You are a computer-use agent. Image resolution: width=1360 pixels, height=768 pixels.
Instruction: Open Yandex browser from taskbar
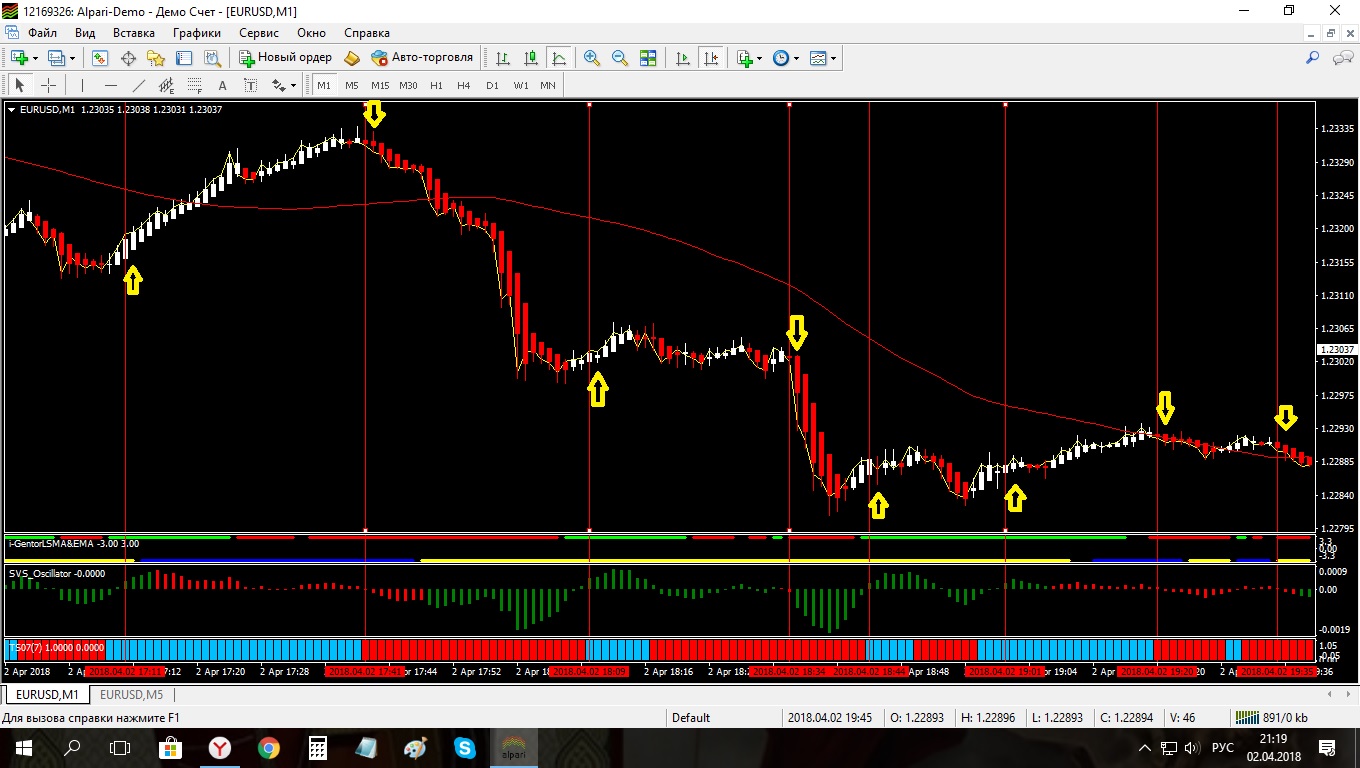220,747
